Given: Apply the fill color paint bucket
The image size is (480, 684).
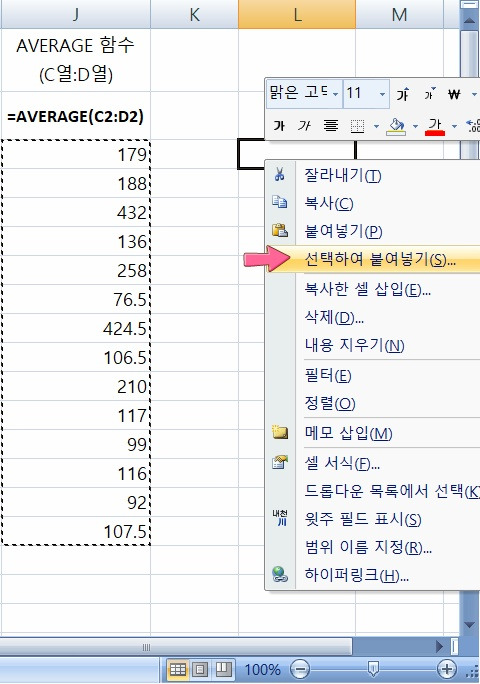Looking at the screenshot, I should pyautogui.click(x=396, y=126).
